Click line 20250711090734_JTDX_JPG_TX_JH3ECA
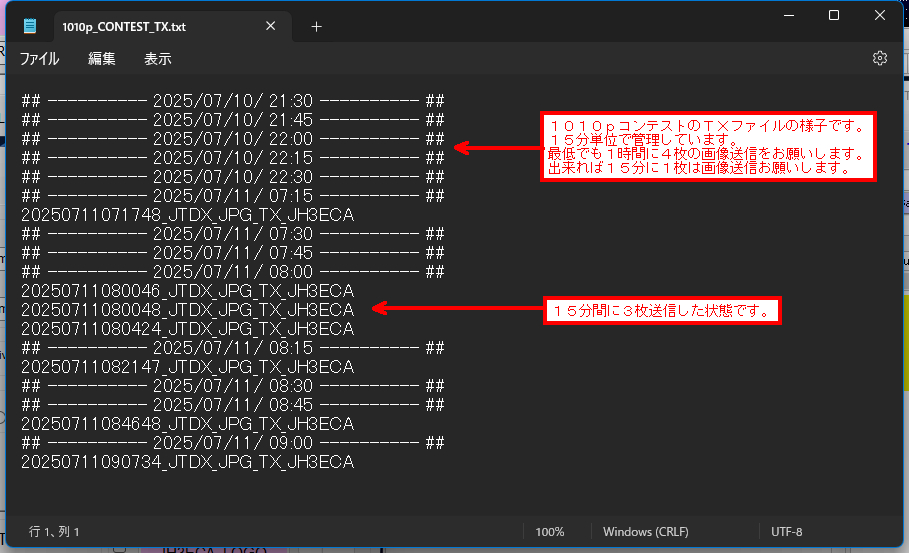This screenshot has width=909, height=553. click(x=187, y=462)
